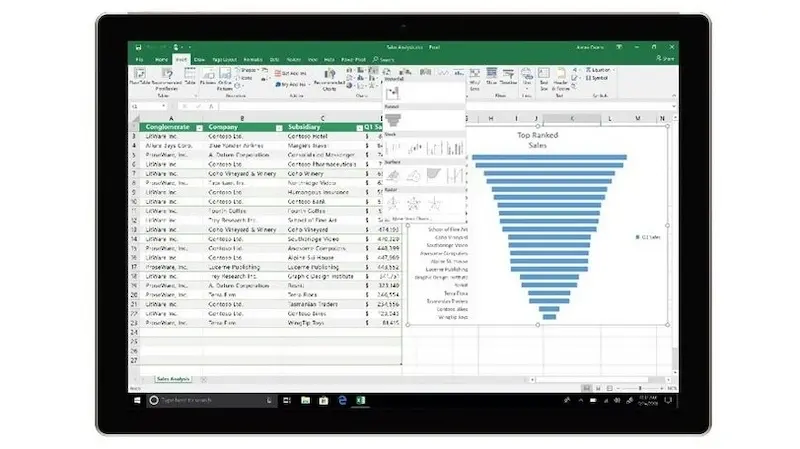
Task: Open the Subsidiary column filter dropdown
Action: [x=359, y=128]
